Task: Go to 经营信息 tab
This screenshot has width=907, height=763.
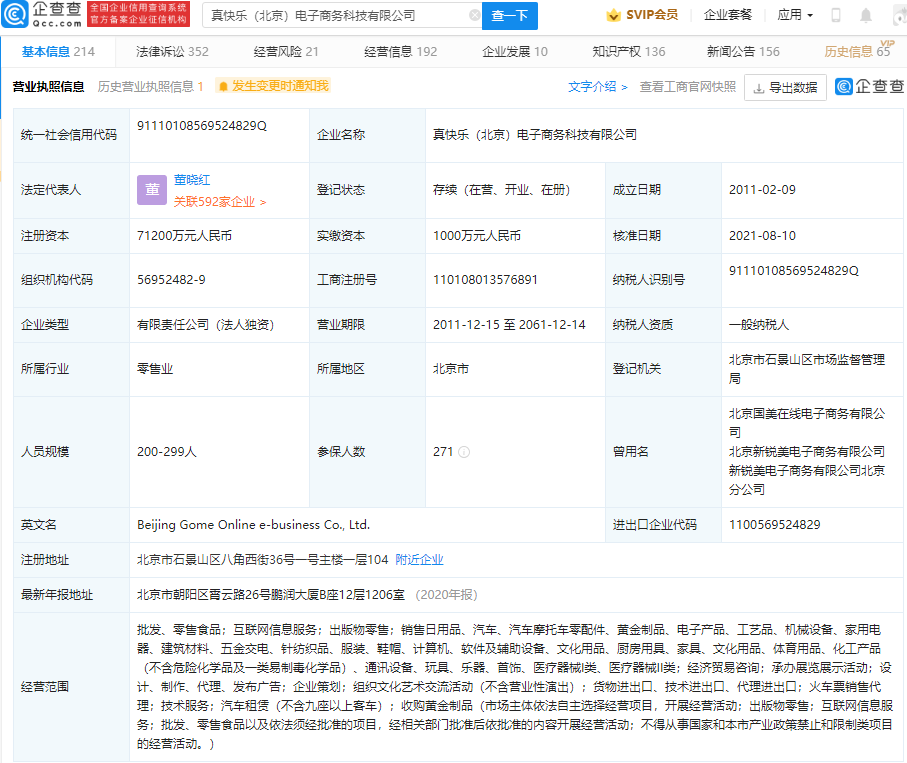Action: point(401,52)
